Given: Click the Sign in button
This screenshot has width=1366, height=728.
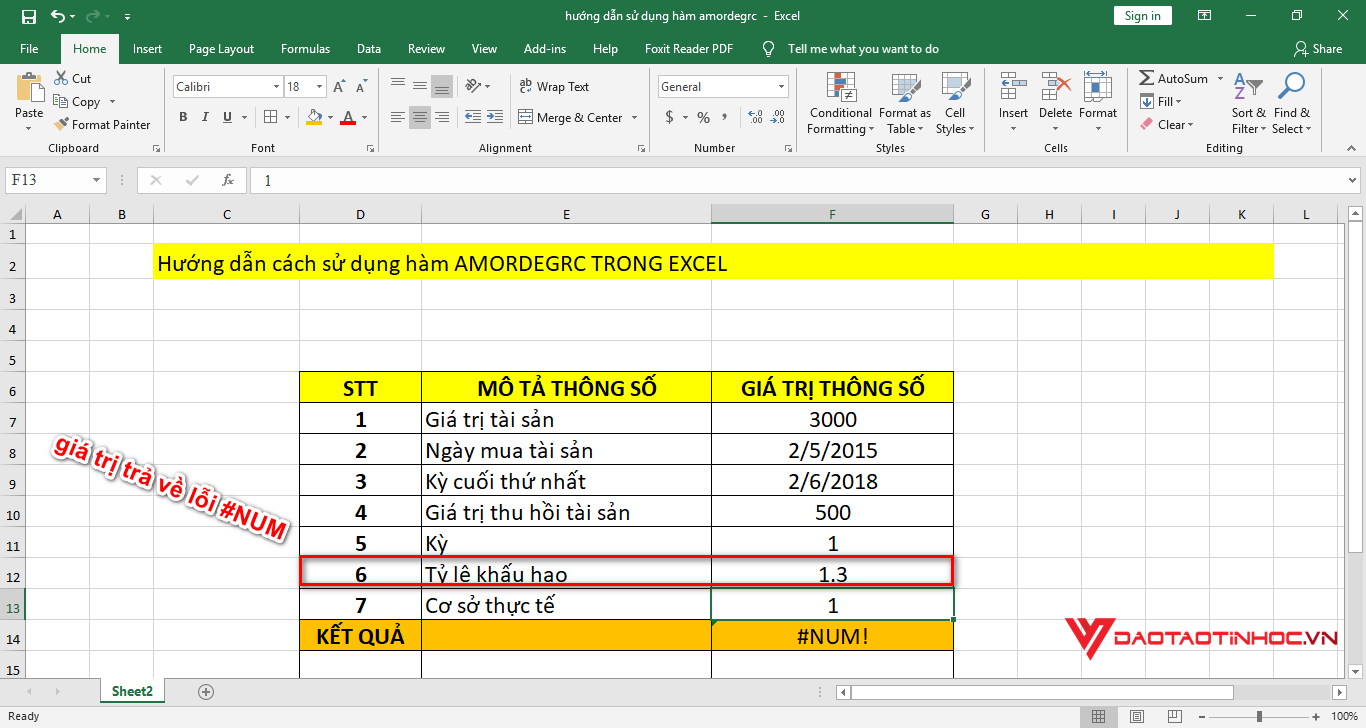Looking at the screenshot, I should [x=1142, y=16].
